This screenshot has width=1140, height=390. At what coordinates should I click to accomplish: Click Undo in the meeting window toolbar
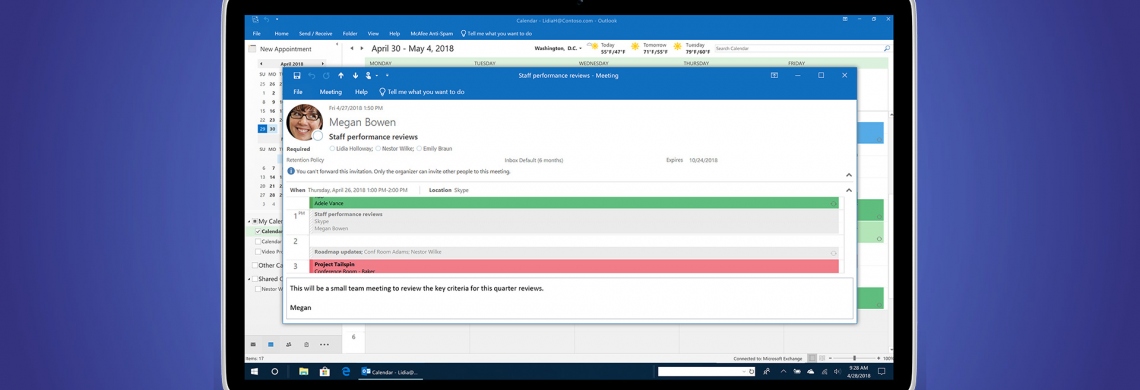[x=312, y=76]
